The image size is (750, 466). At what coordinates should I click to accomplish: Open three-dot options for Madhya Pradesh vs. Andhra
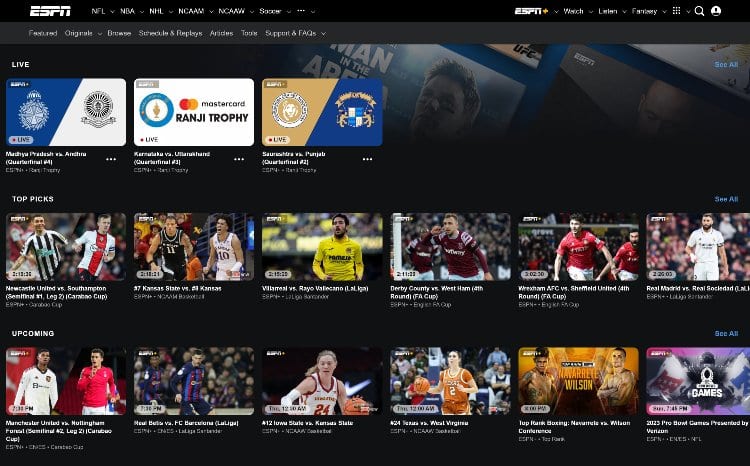111,159
